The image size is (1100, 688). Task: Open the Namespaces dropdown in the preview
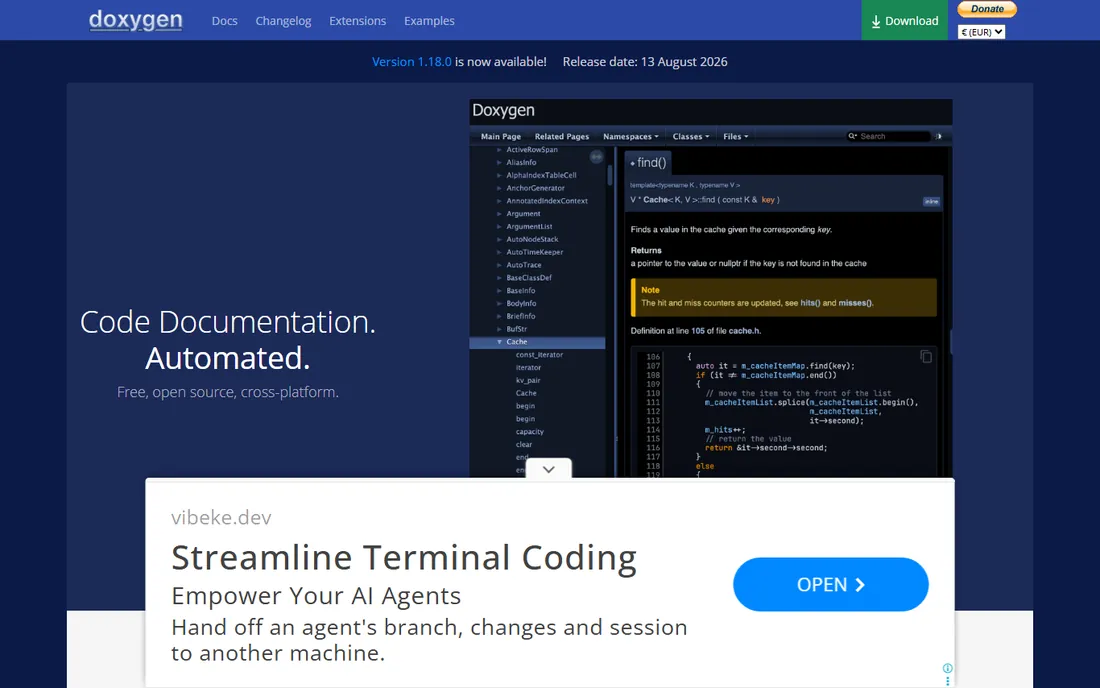point(631,137)
